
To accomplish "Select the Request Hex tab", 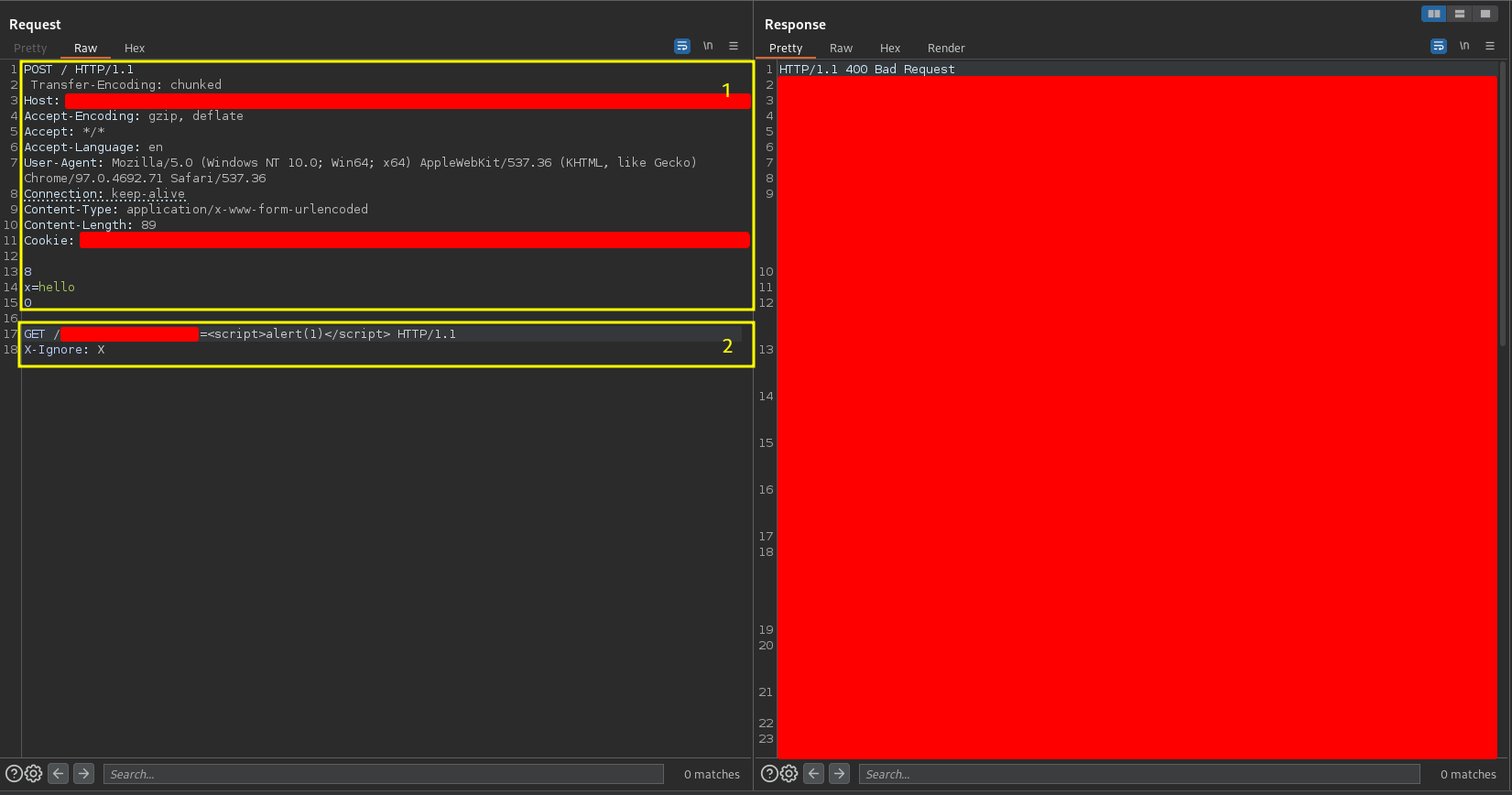I will [135, 49].
